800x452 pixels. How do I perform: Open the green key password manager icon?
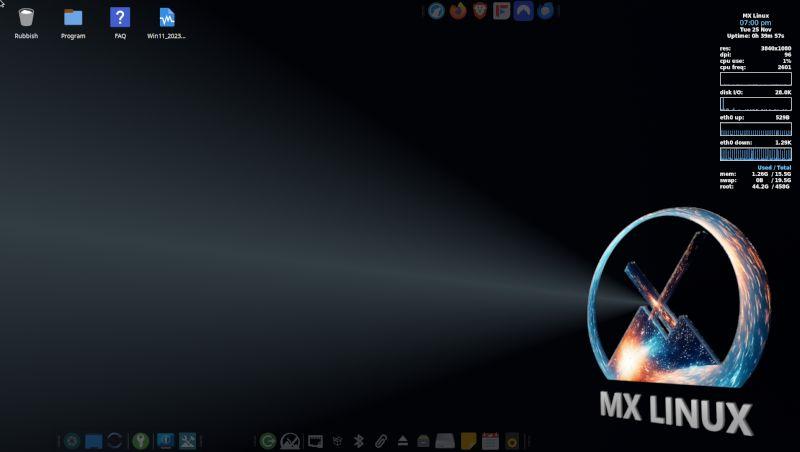[141, 441]
